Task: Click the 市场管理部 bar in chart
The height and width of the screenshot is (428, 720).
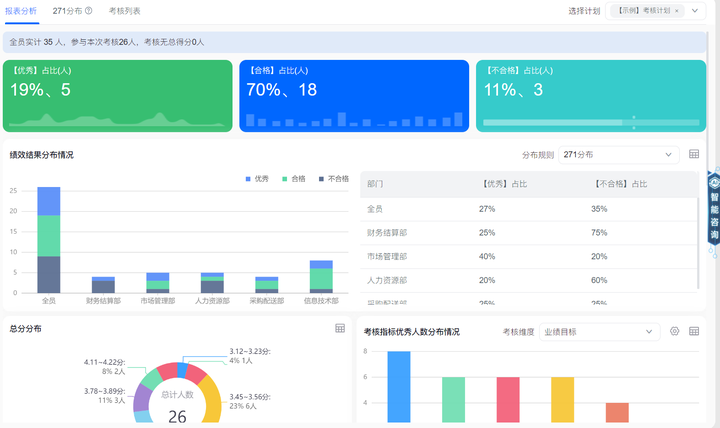Action: click(x=158, y=283)
